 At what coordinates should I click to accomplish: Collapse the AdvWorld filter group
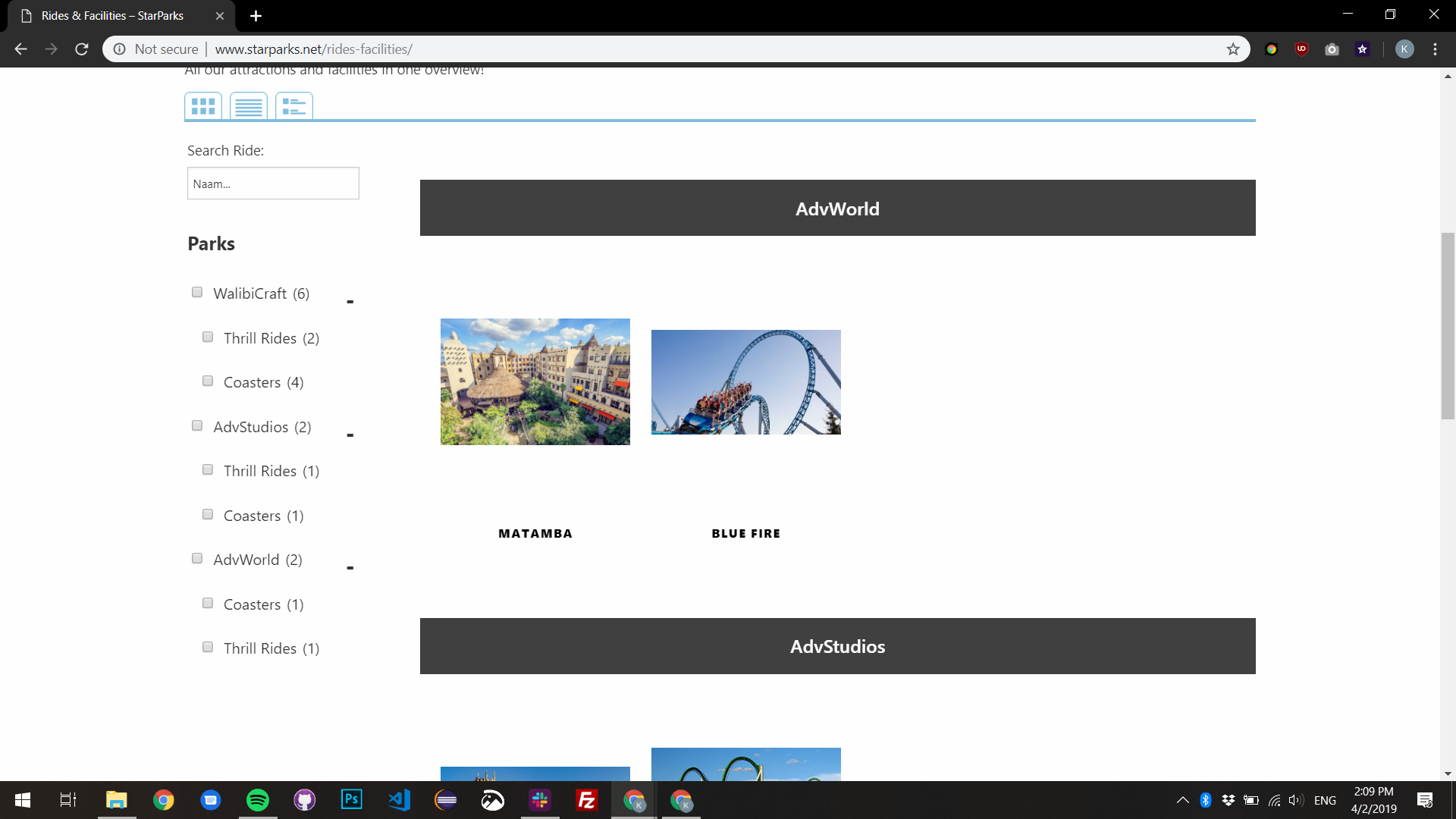[x=350, y=568]
